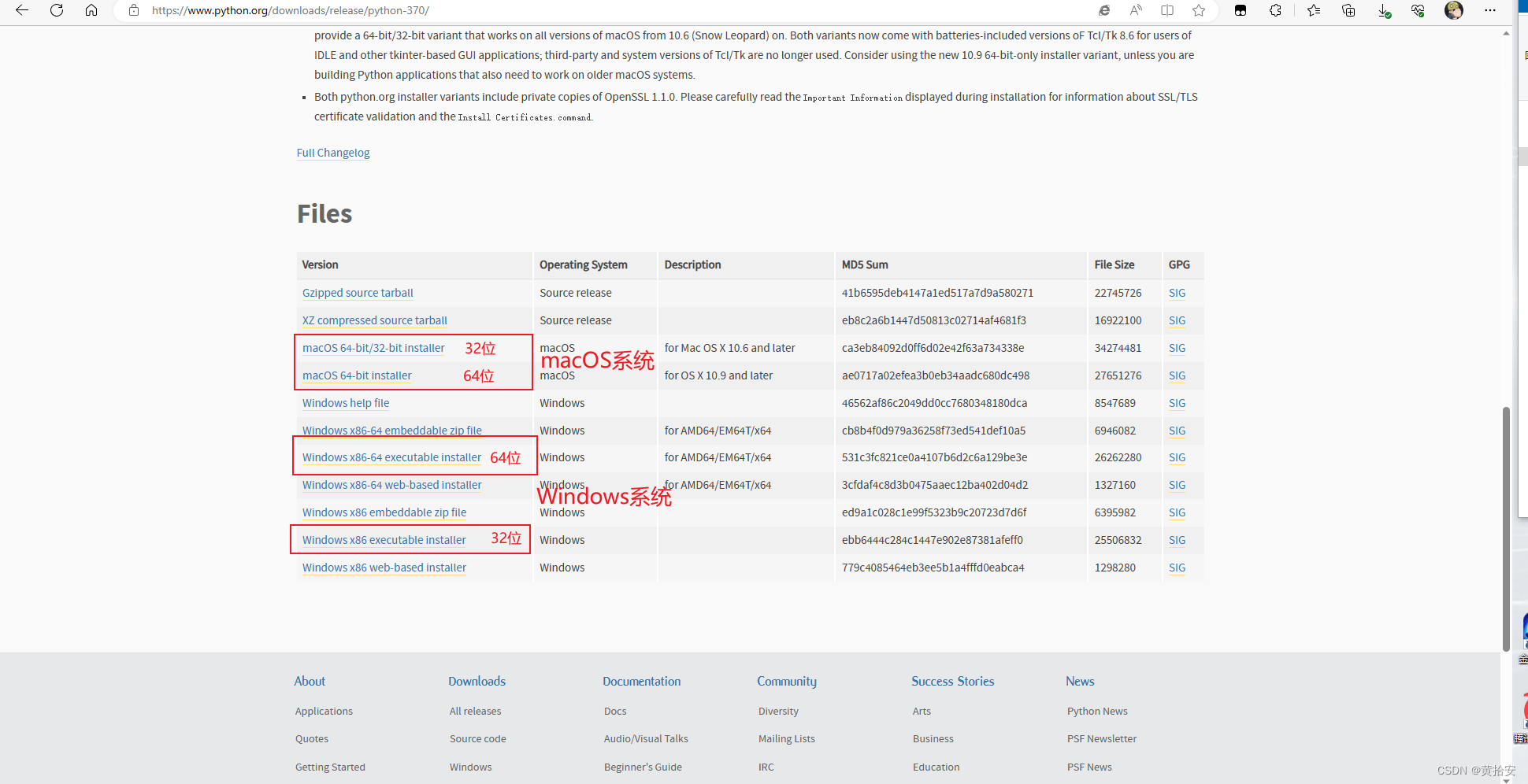Open PSF Newsletter footer link
Viewport: 1528px width, 784px height.
(1102, 738)
